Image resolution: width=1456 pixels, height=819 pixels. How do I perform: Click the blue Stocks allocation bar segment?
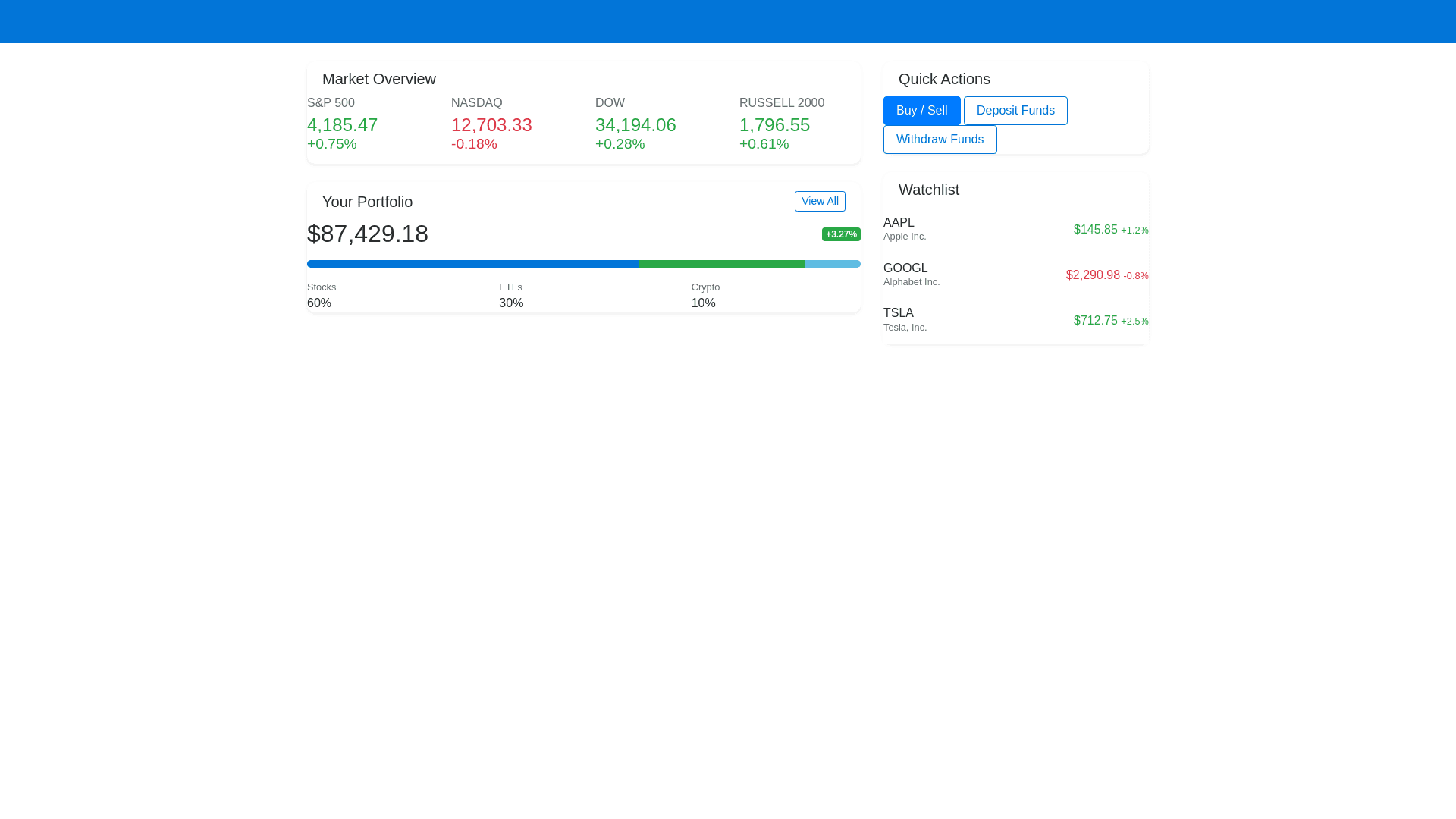click(472, 264)
